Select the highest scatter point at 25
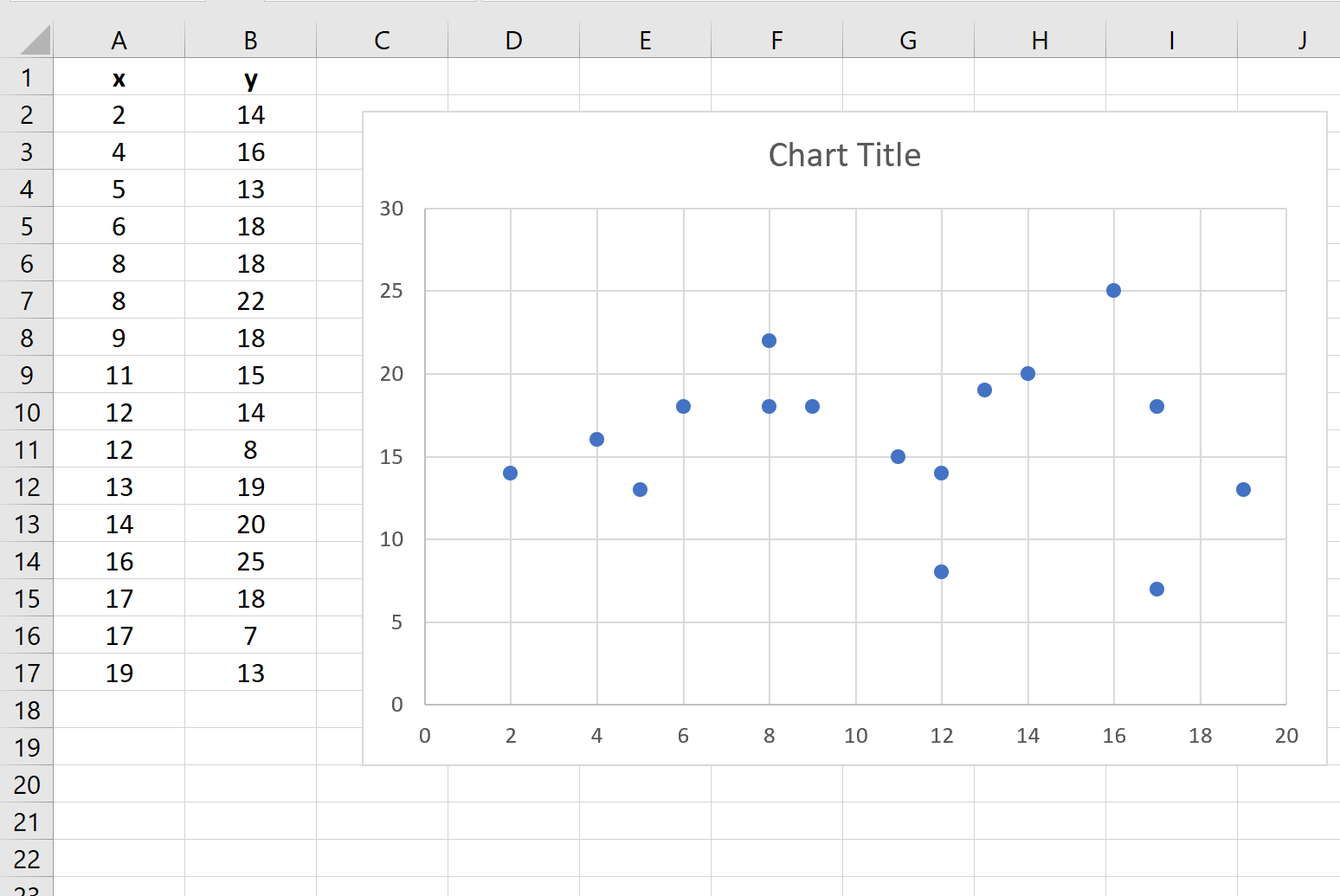 [1112, 290]
